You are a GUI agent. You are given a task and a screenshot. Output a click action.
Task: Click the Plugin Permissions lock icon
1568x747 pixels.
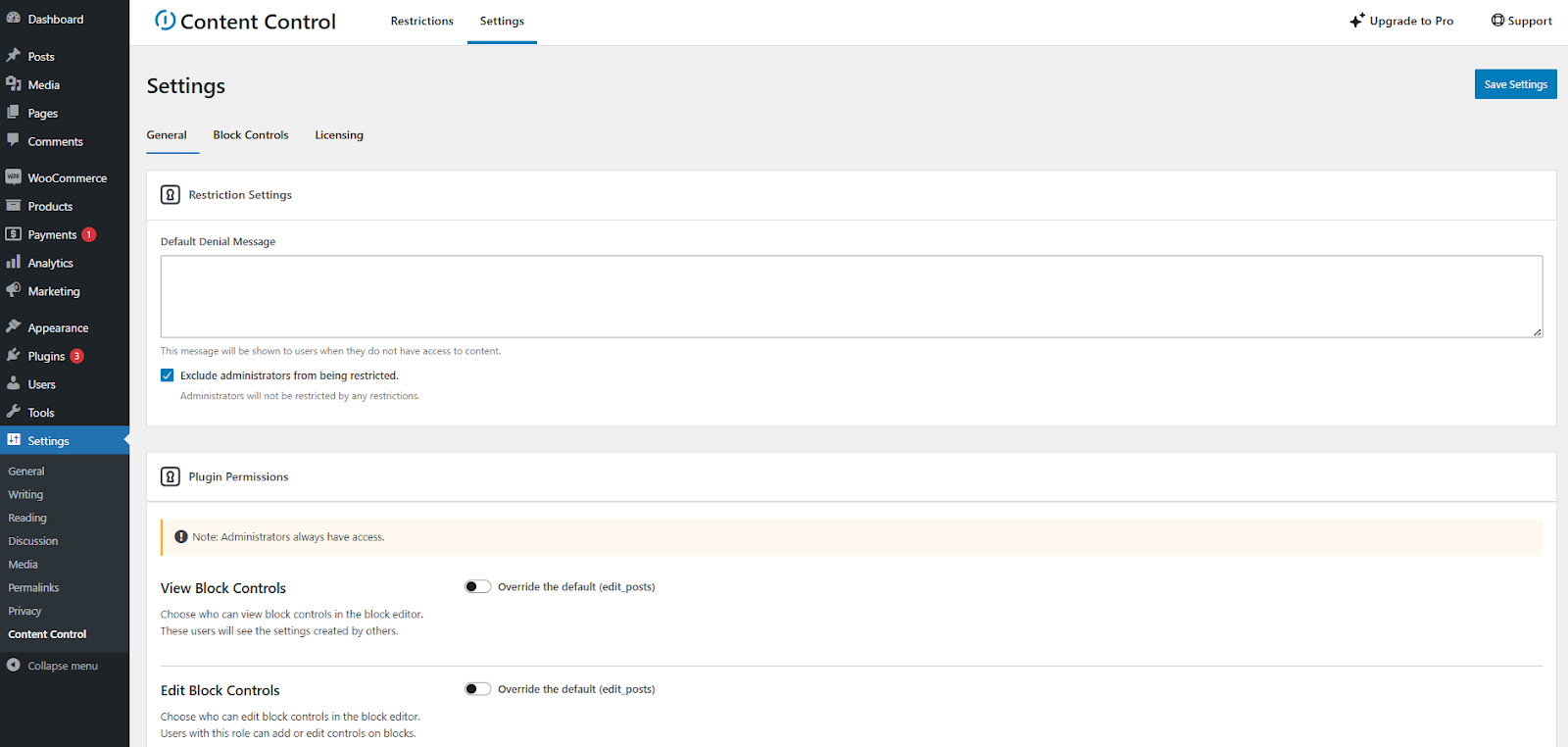coord(171,476)
